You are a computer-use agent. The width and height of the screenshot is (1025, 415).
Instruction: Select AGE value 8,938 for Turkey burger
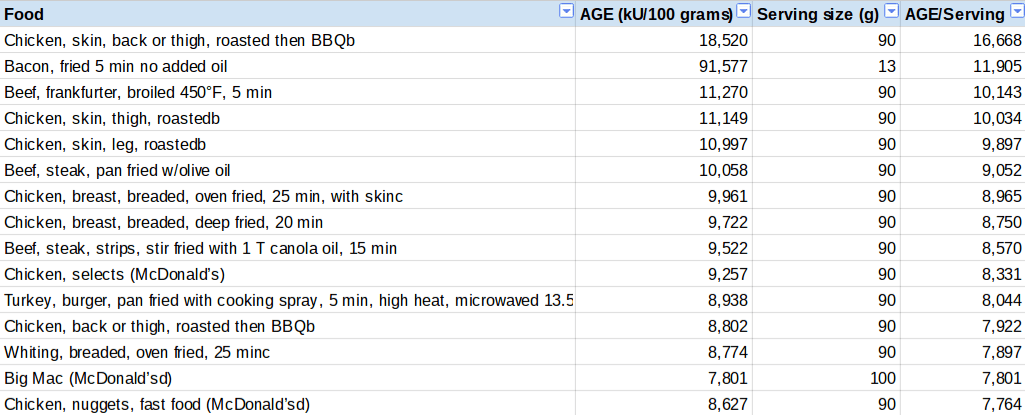pyautogui.click(x=664, y=301)
